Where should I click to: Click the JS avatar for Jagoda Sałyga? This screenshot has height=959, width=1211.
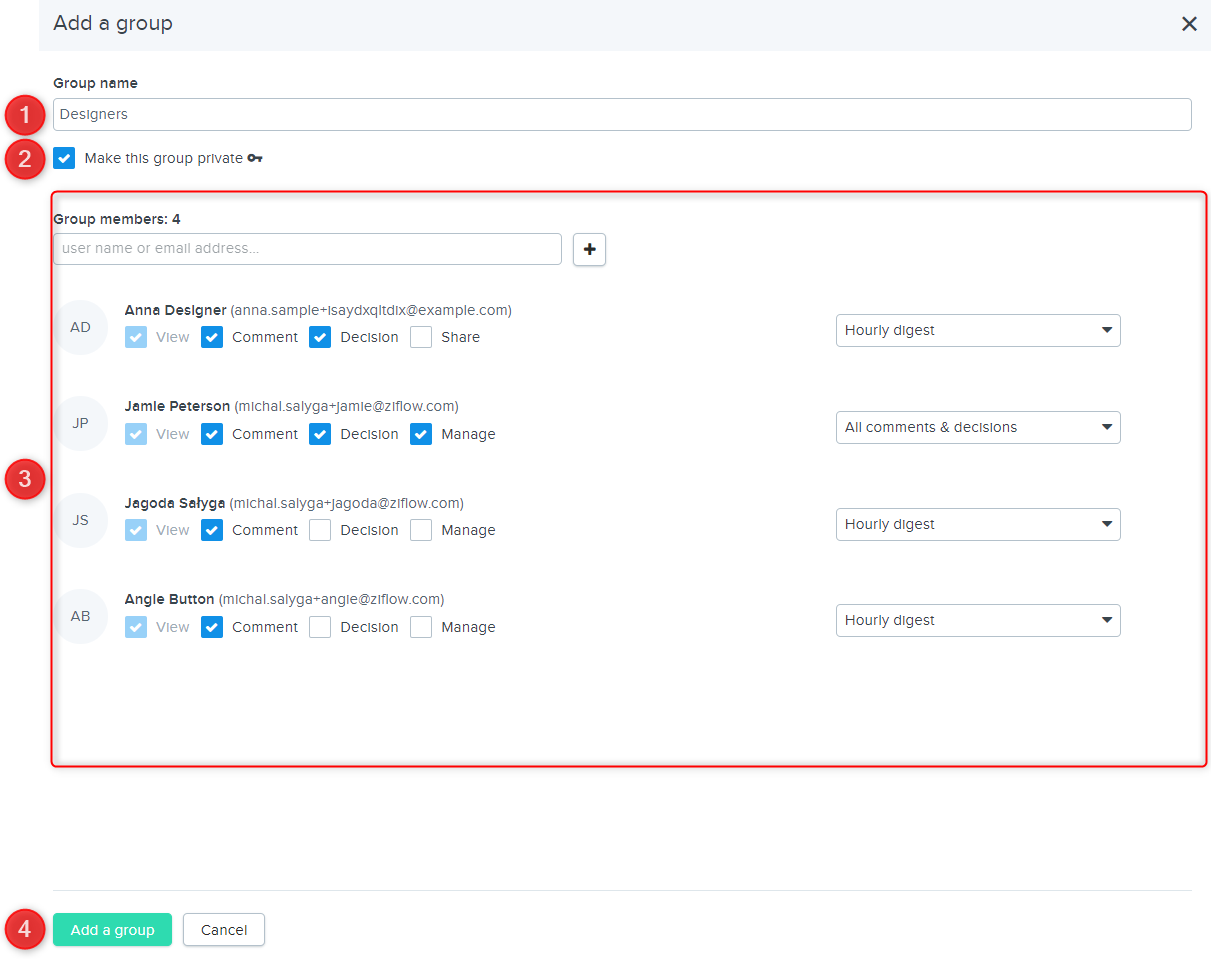(80, 520)
